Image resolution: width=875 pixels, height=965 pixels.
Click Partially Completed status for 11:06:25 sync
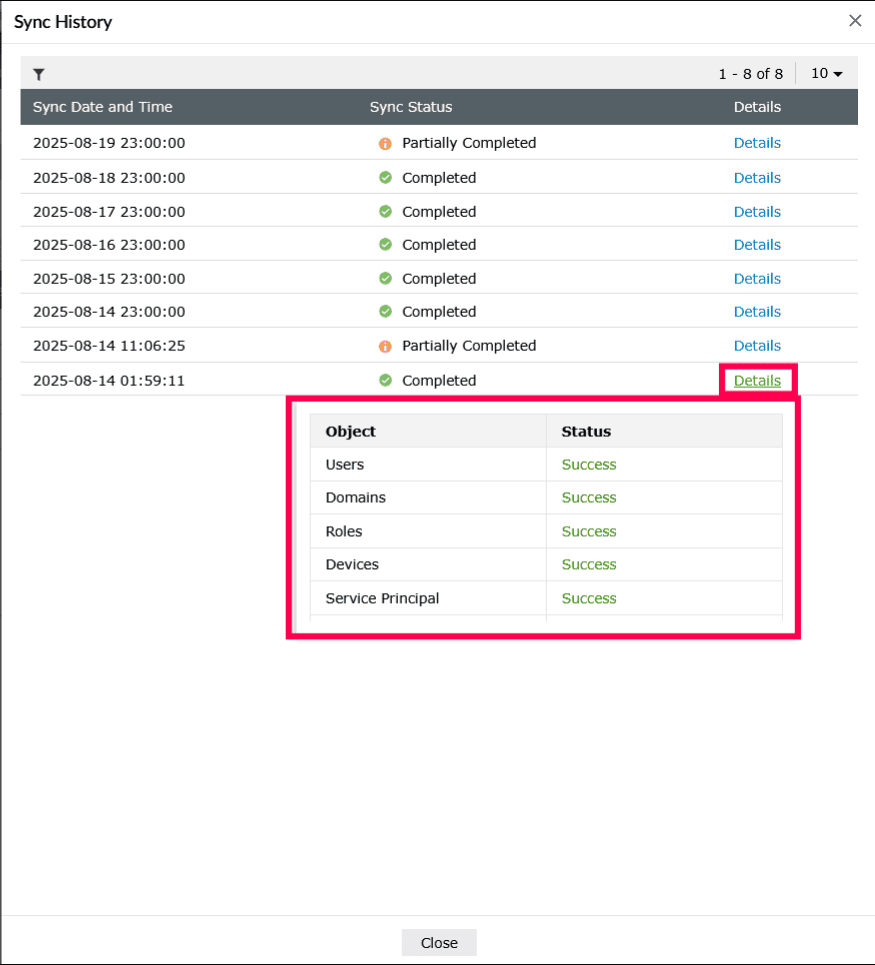[x=469, y=346]
